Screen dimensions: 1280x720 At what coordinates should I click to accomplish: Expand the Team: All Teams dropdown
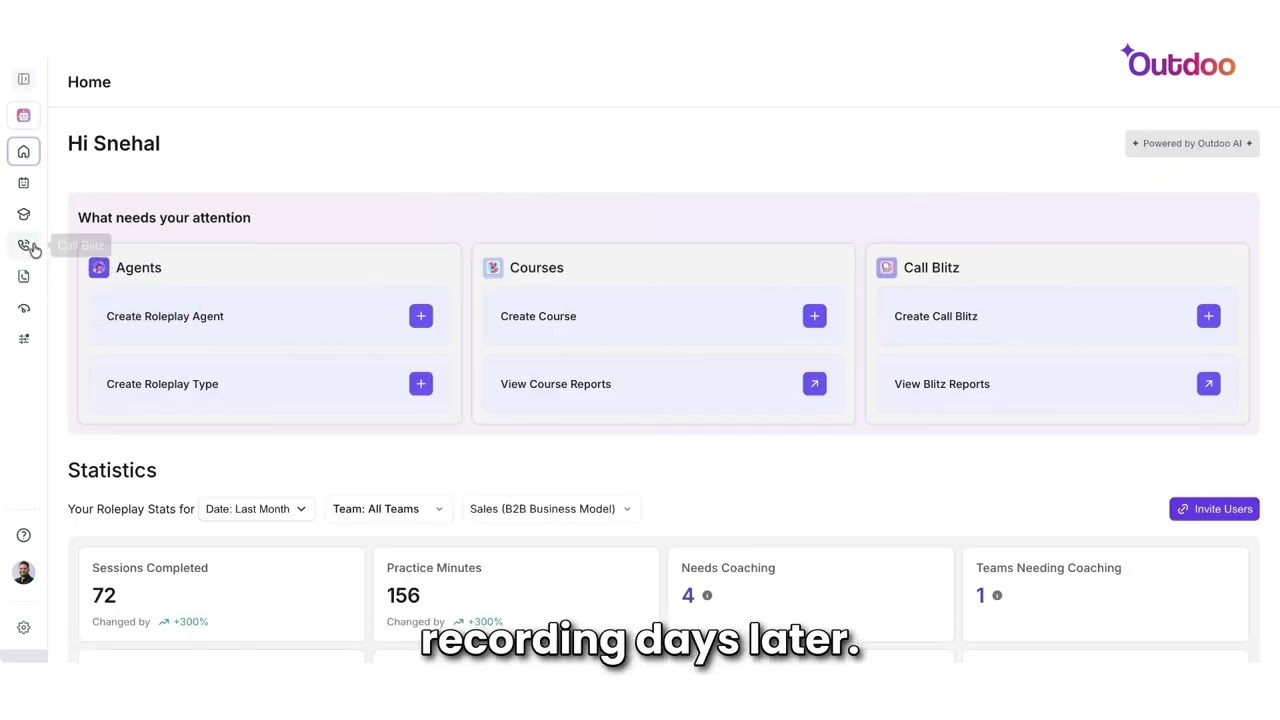387,509
